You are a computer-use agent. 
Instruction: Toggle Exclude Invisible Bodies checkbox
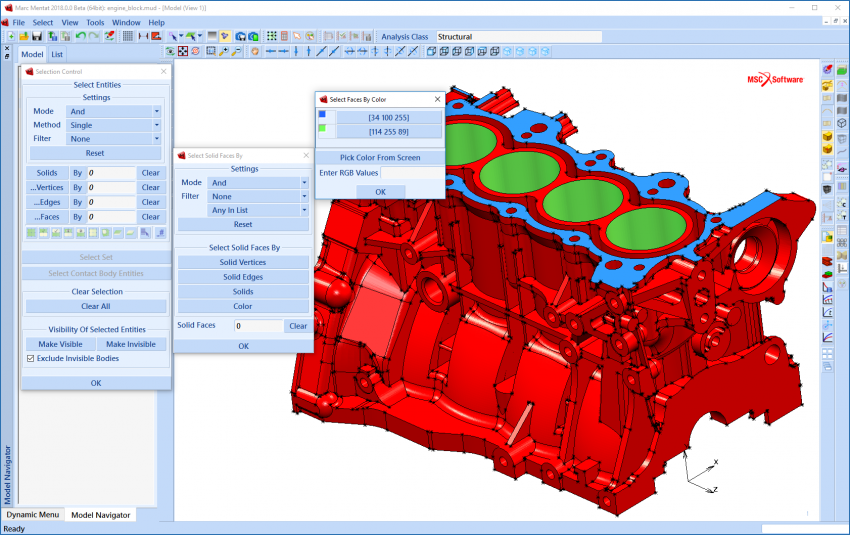(x=30, y=358)
